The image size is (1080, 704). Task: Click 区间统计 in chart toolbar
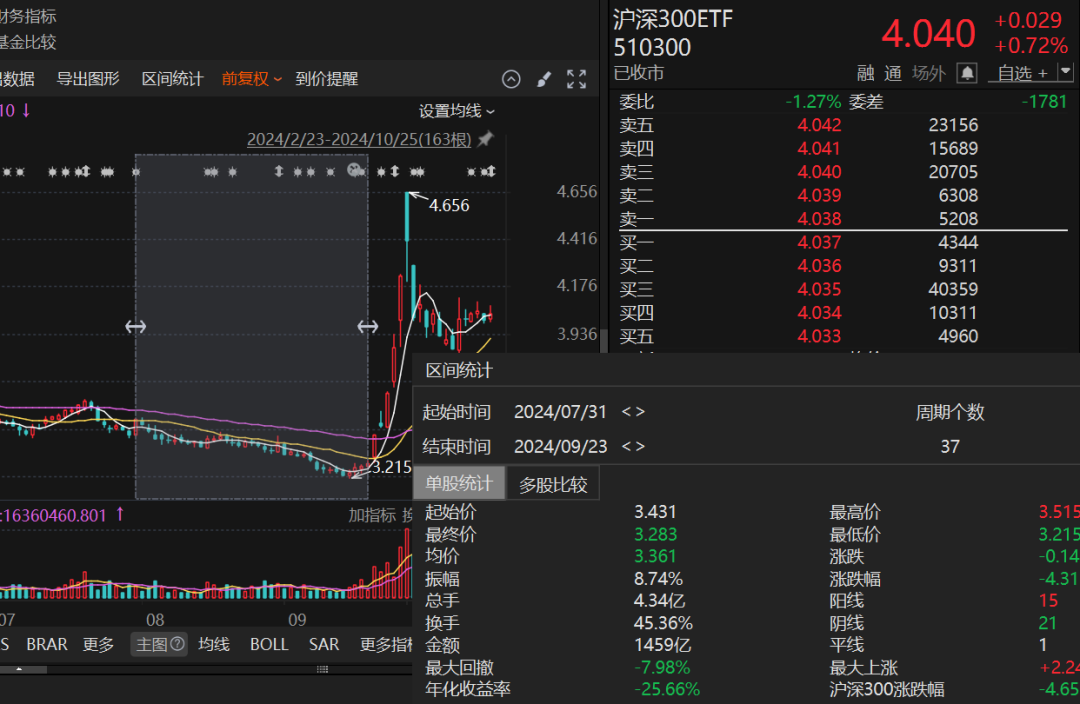coord(172,79)
